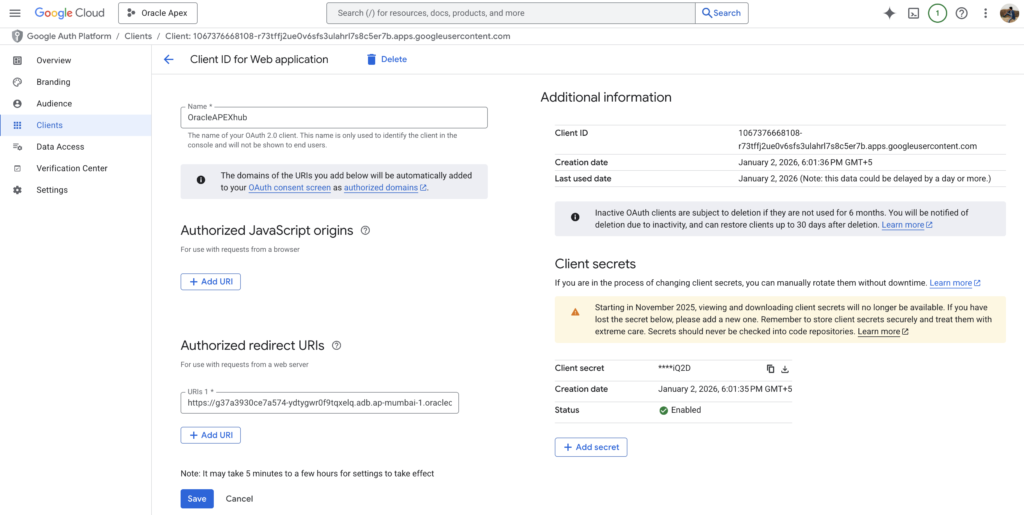Open the Oracle Apex project picker
The height and width of the screenshot is (515, 1024).
(158, 13)
